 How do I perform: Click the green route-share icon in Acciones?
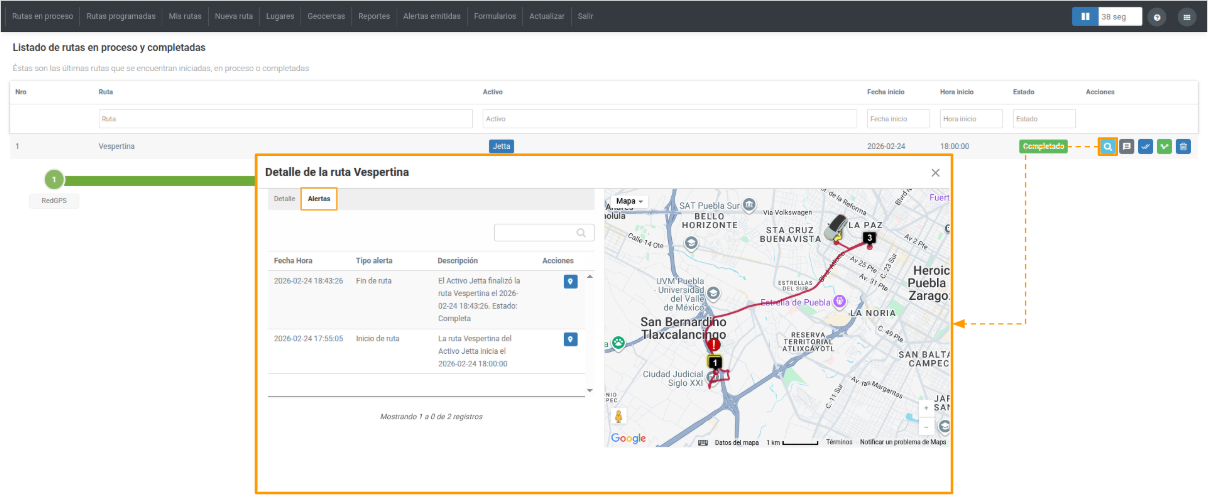pos(1165,146)
